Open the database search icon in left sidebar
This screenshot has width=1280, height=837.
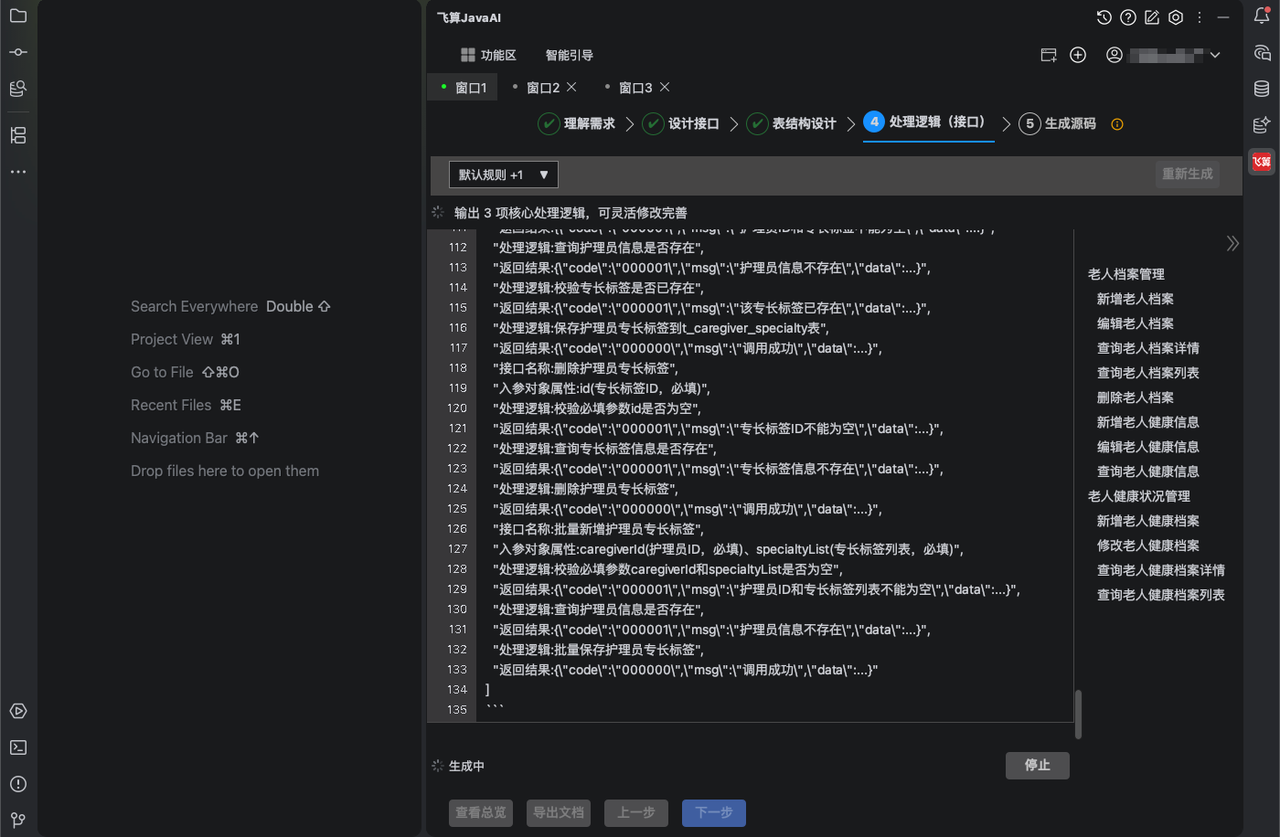18,89
